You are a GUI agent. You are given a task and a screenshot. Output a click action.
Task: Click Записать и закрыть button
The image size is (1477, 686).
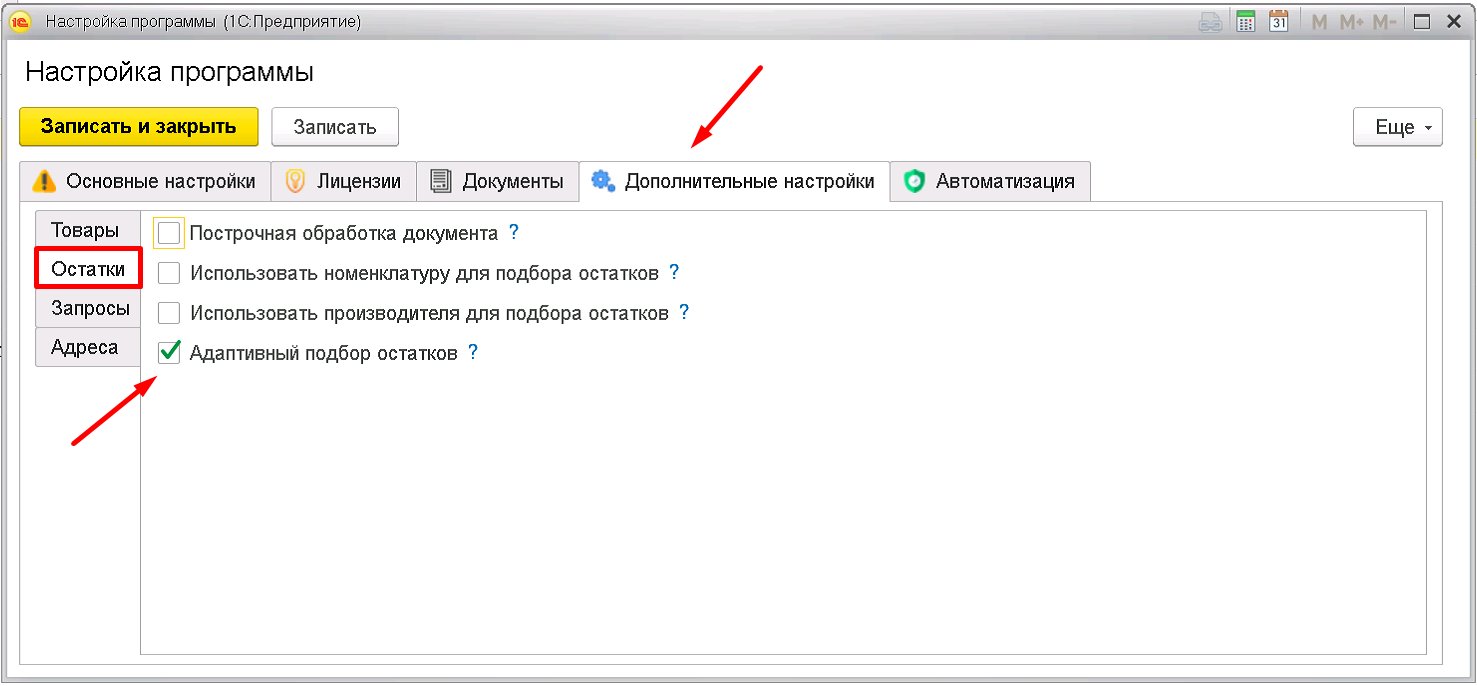pos(138,127)
